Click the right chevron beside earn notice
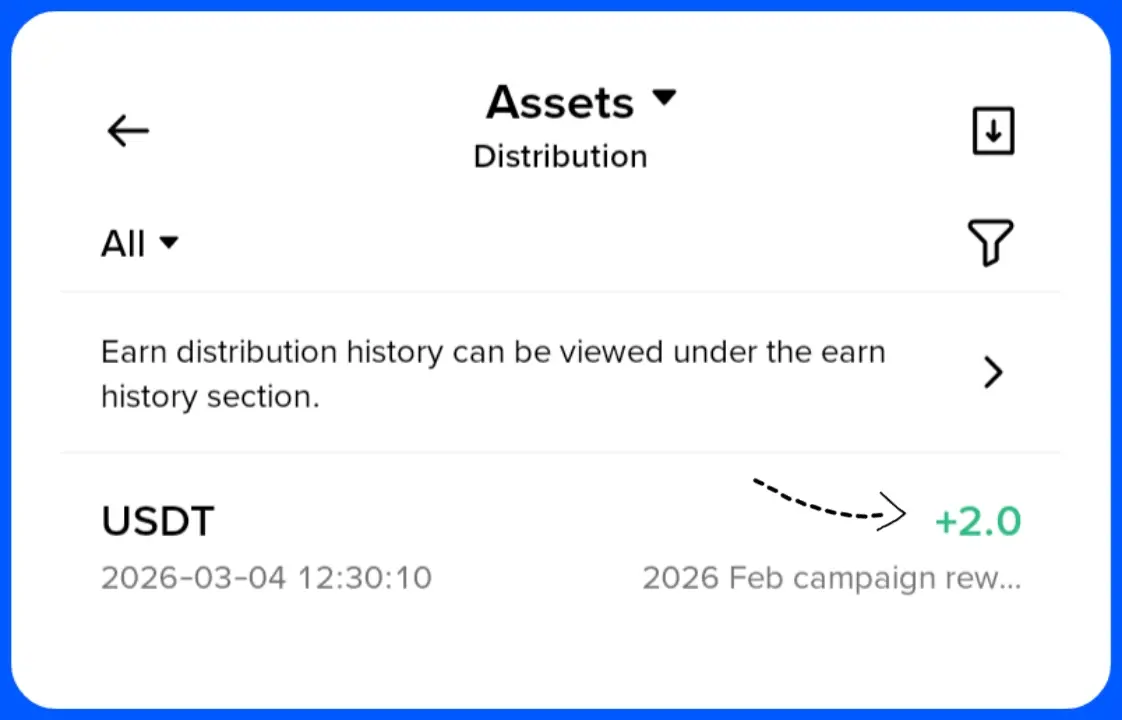 coord(992,373)
